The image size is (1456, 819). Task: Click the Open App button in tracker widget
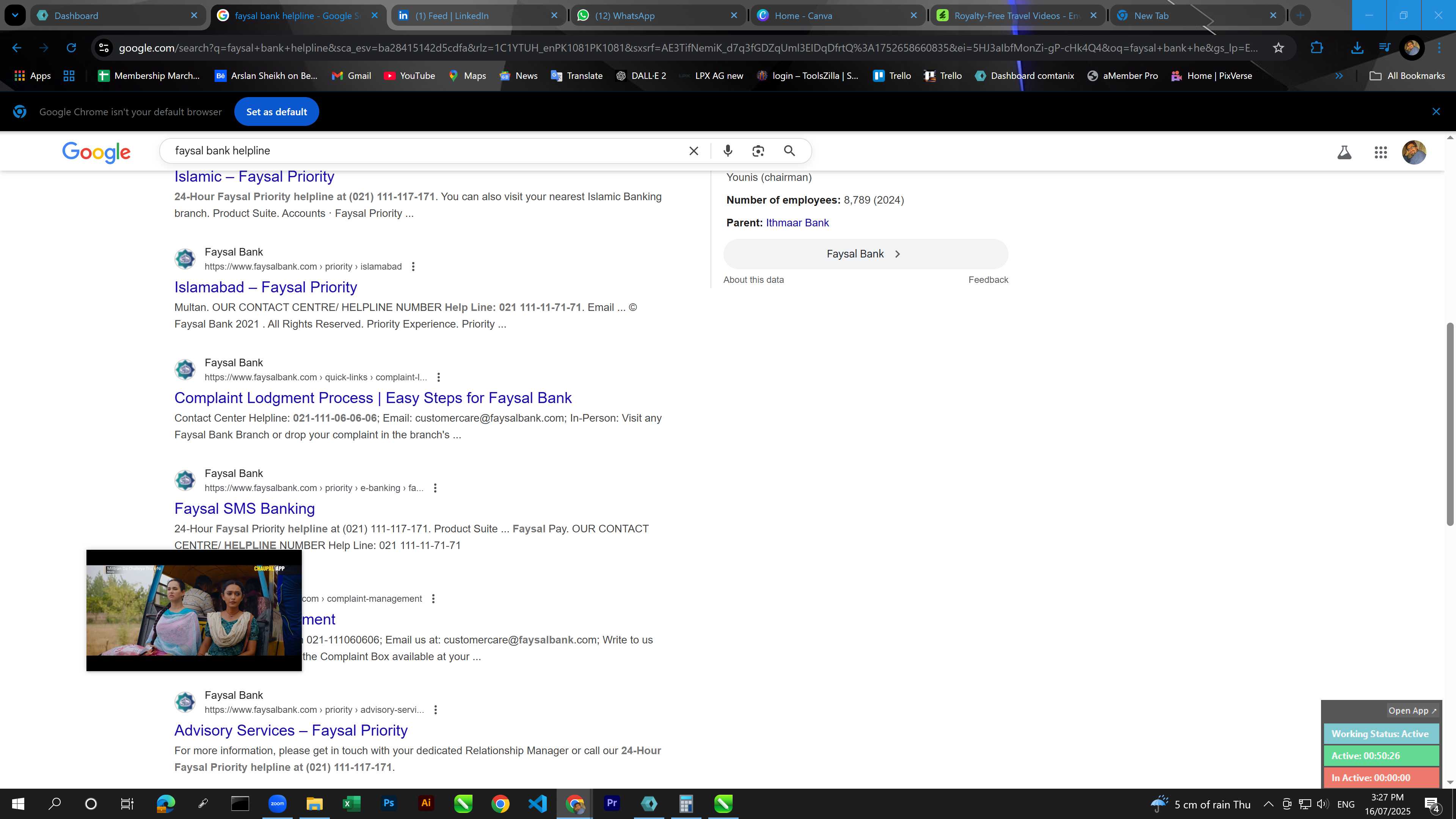tap(1412, 711)
